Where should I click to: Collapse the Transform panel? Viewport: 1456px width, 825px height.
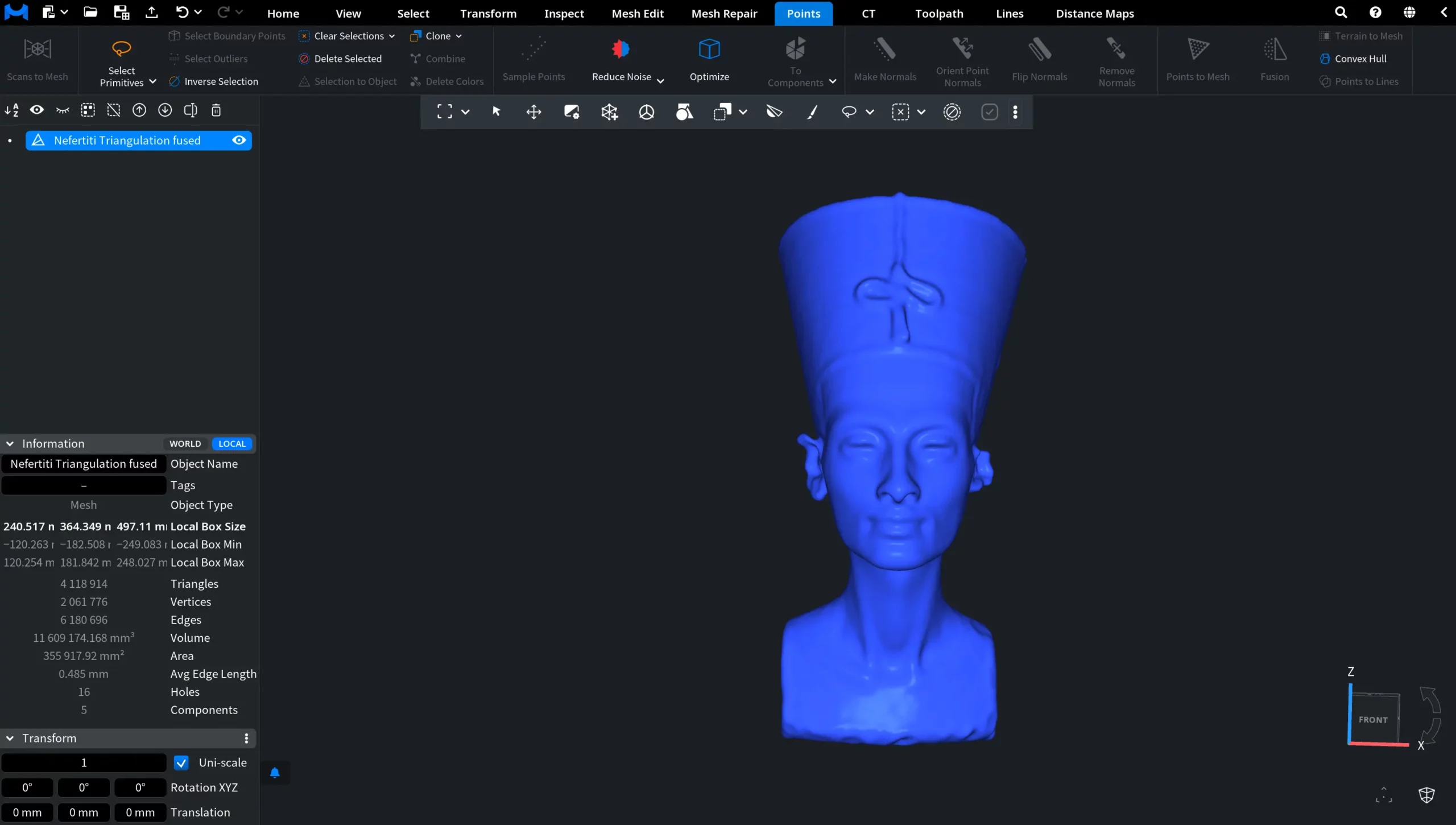click(x=10, y=739)
